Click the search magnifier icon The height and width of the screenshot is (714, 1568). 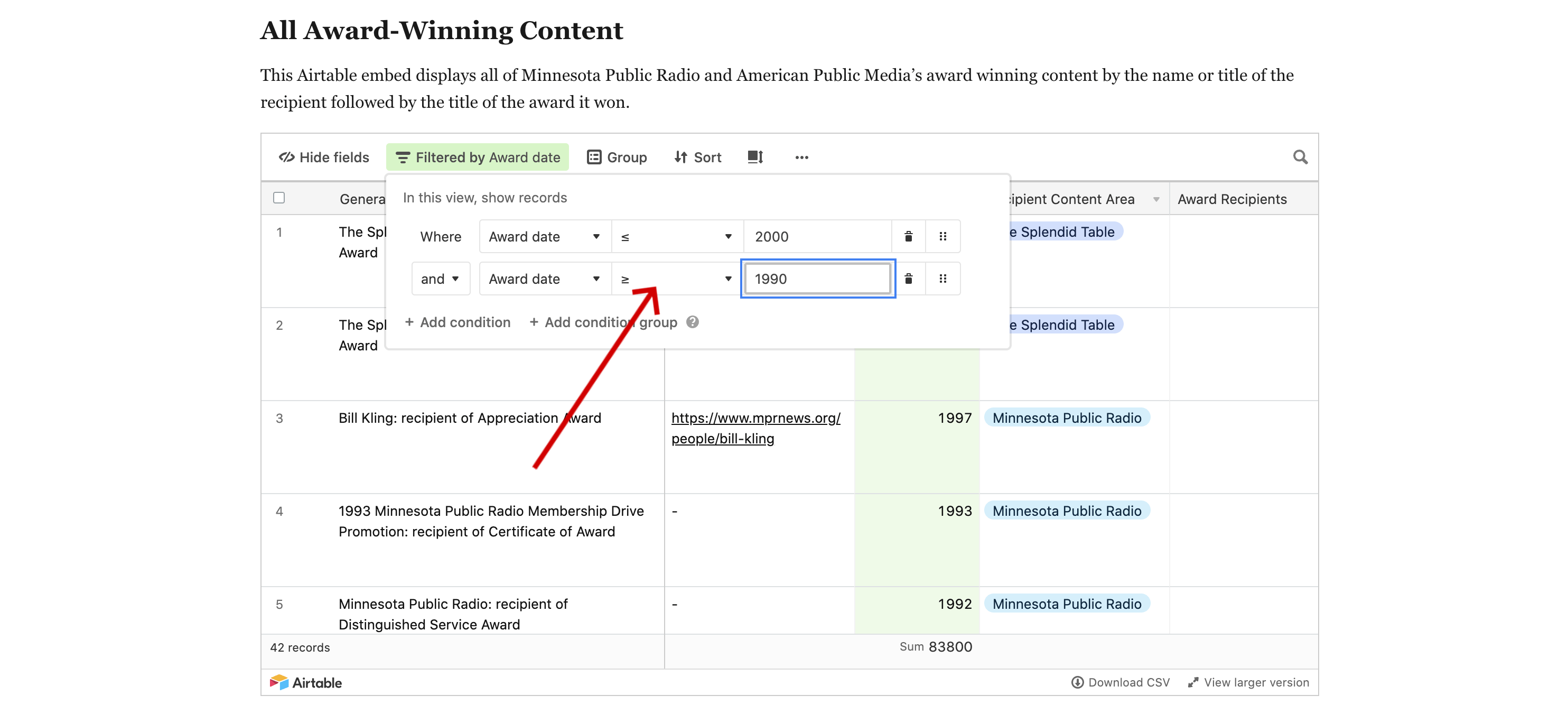click(x=1300, y=157)
